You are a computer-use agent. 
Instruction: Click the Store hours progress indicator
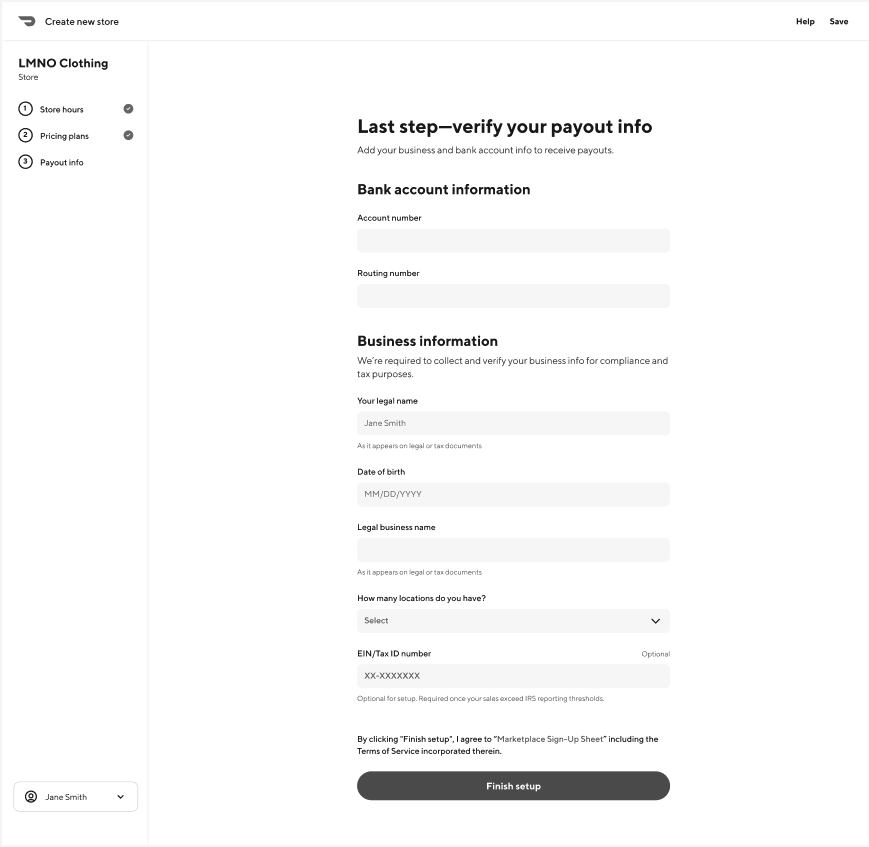click(x=25, y=109)
